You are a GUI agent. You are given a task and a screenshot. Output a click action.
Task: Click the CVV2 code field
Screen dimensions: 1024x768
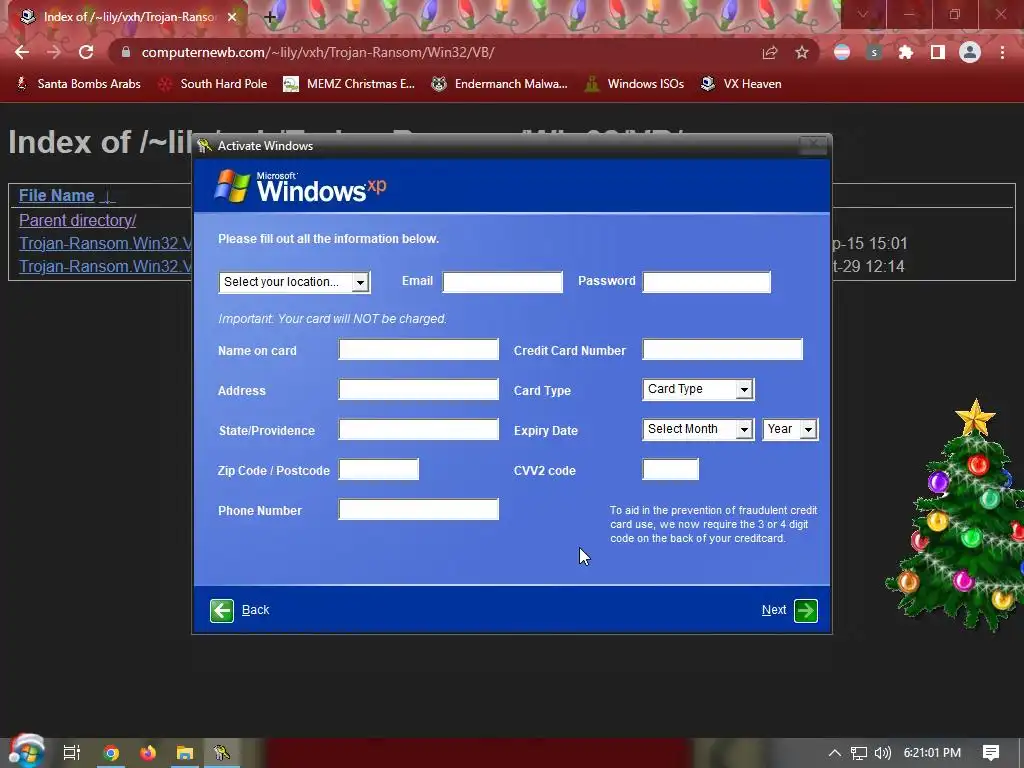(x=671, y=470)
